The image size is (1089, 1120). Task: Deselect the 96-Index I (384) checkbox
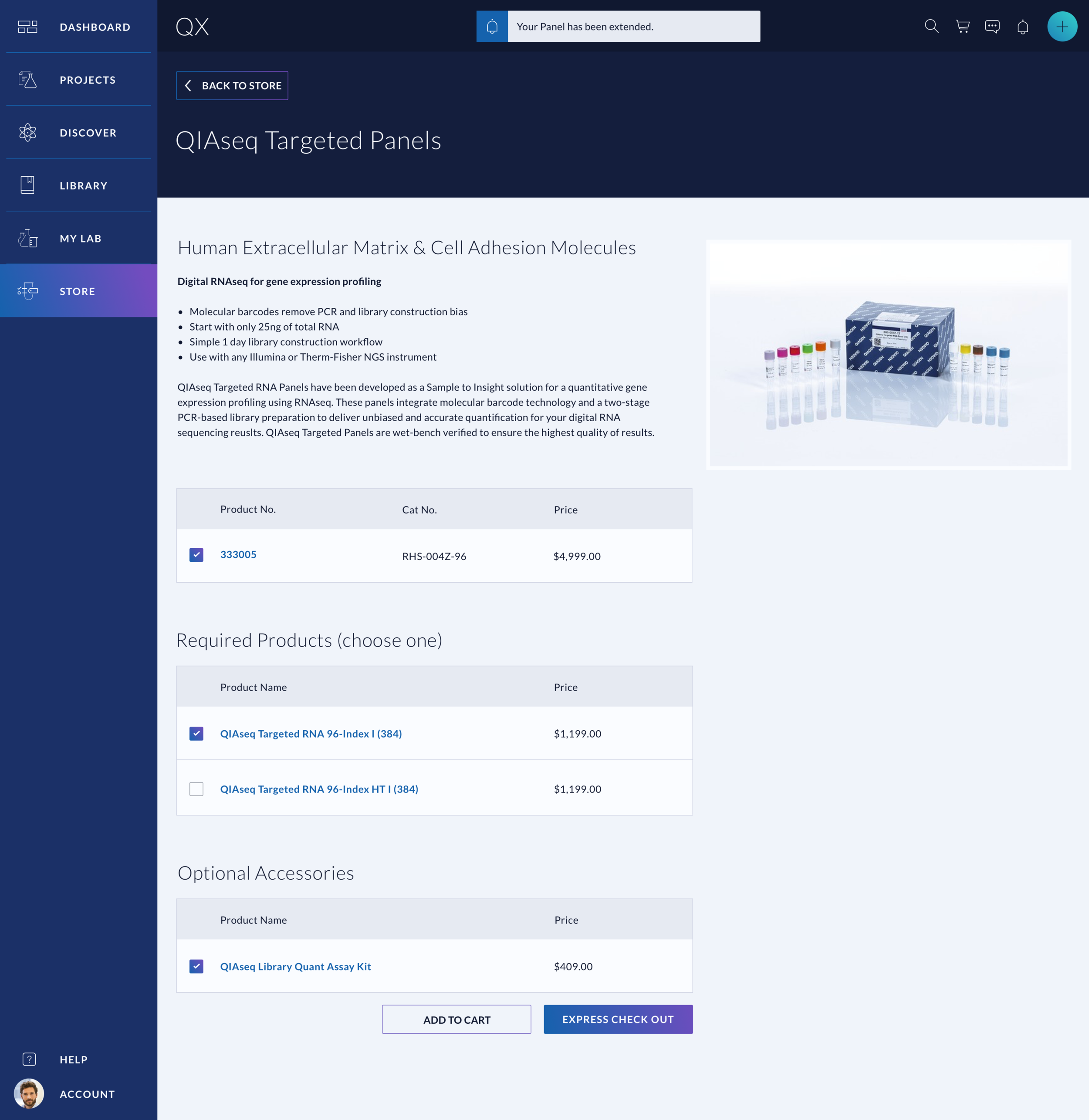196,733
